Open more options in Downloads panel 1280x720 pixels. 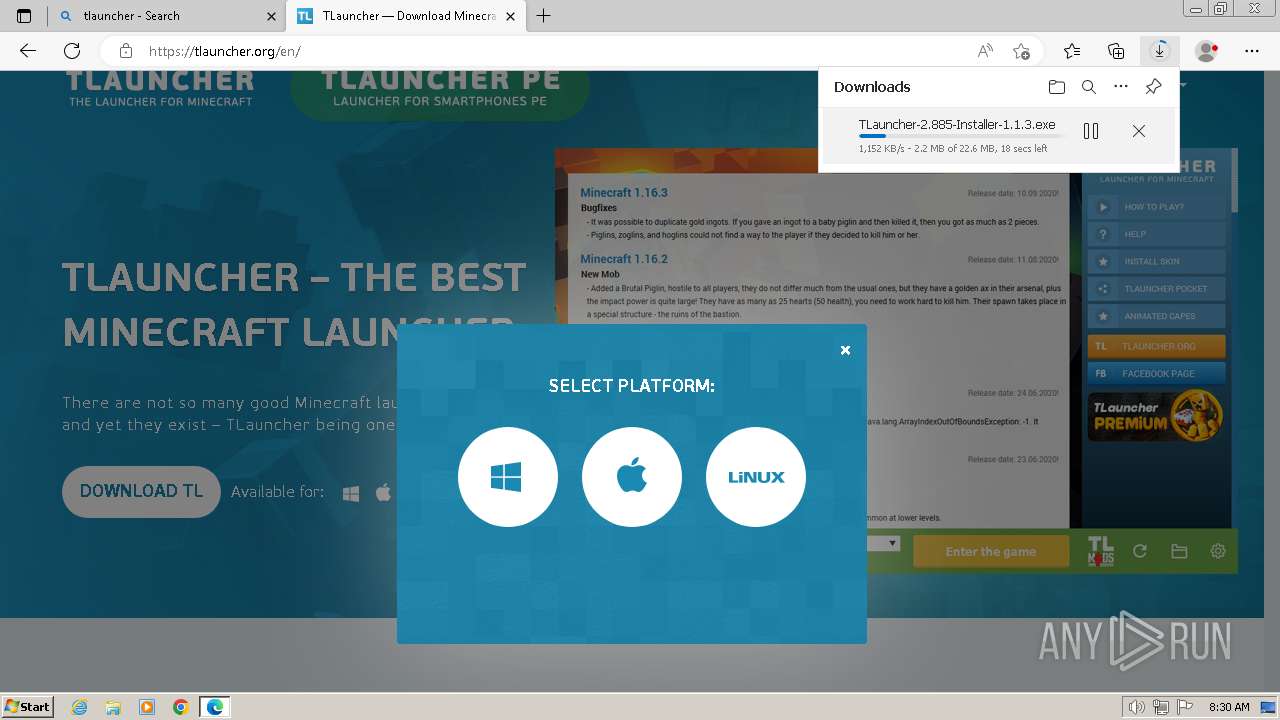coord(1121,87)
